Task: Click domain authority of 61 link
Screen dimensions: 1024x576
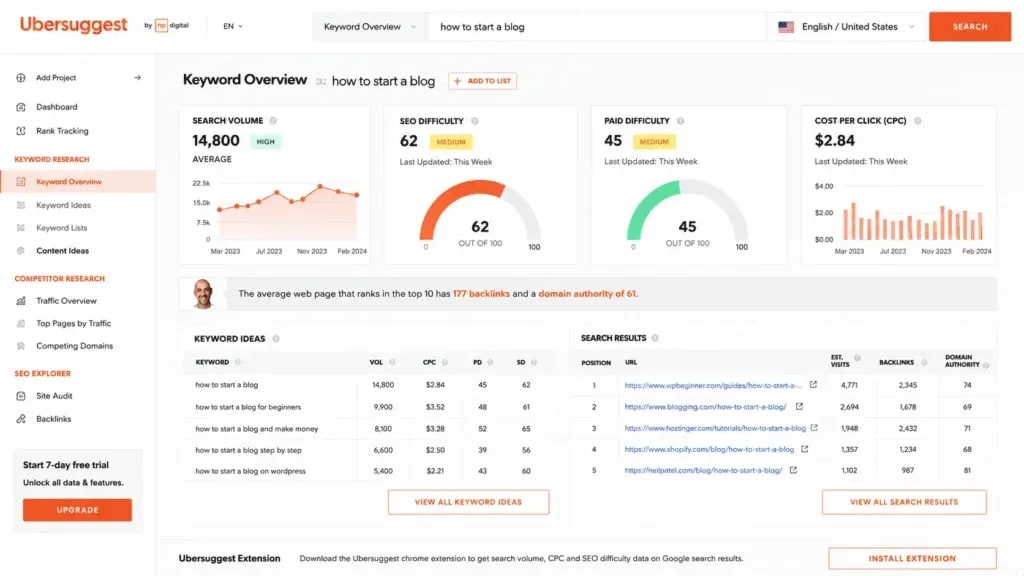Action: (586, 294)
